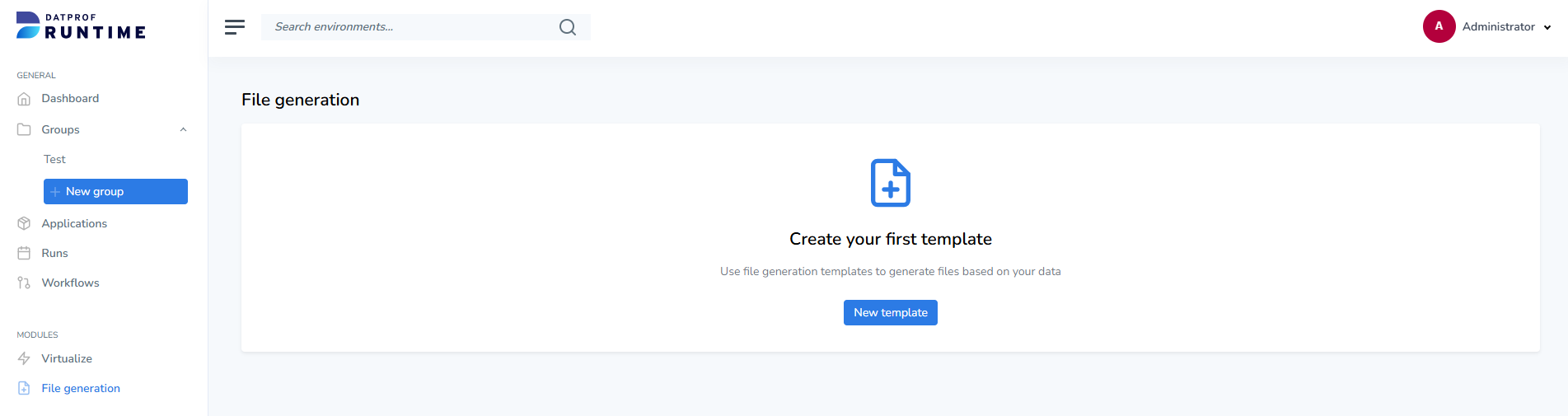Viewport: 1568px width, 416px height.
Task: Click the Dashboard home icon
Action: click(24, 99)
